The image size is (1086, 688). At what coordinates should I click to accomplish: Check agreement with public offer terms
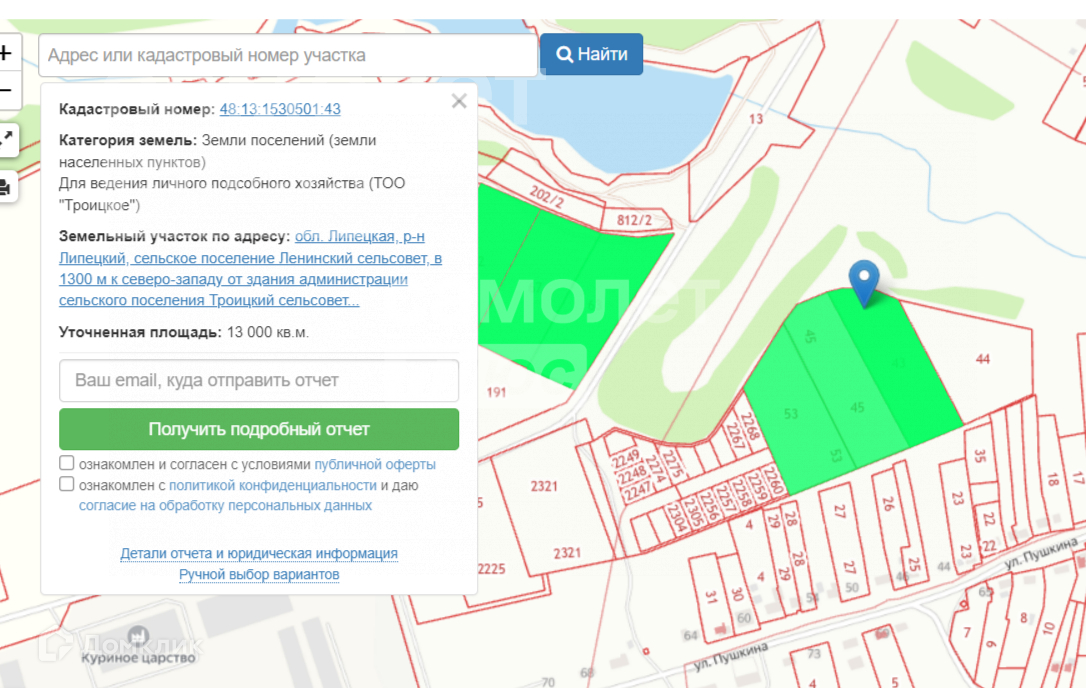66,463
